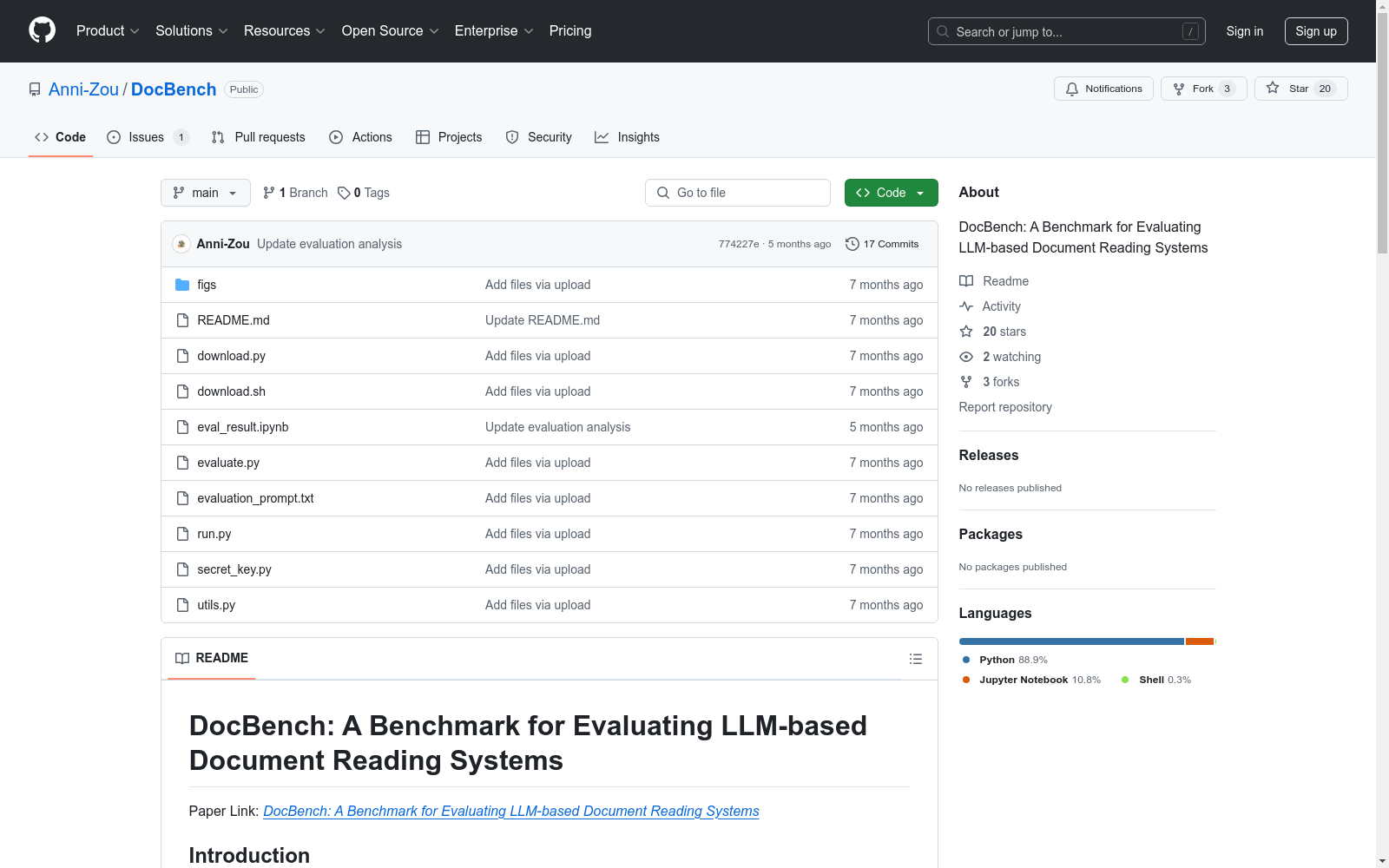Viewport: 1389px width, 868px height.
Task: Click the Shell language green dot
Action: 1125,680
